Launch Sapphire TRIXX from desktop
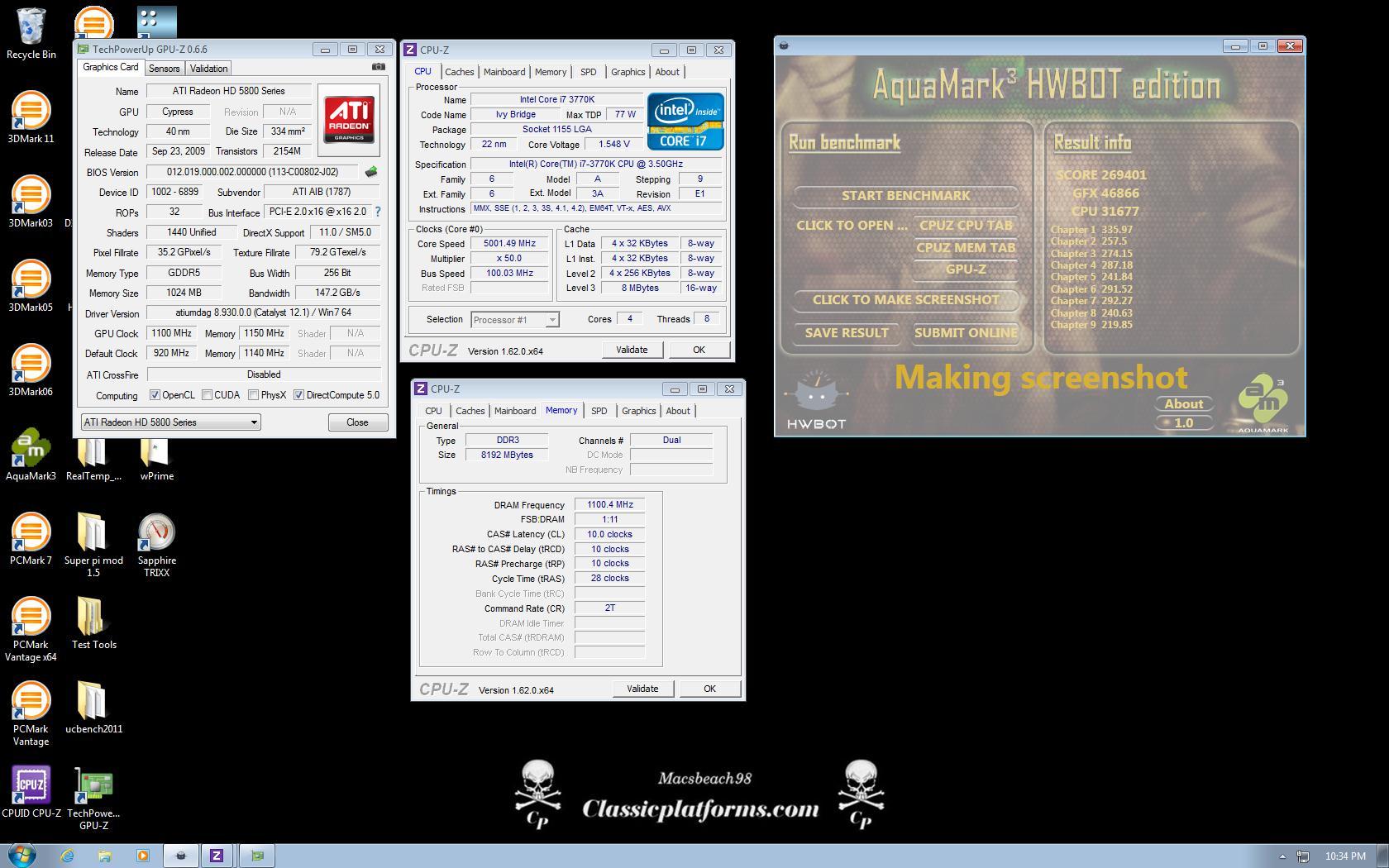1389x868 pixels. (156, 545)
